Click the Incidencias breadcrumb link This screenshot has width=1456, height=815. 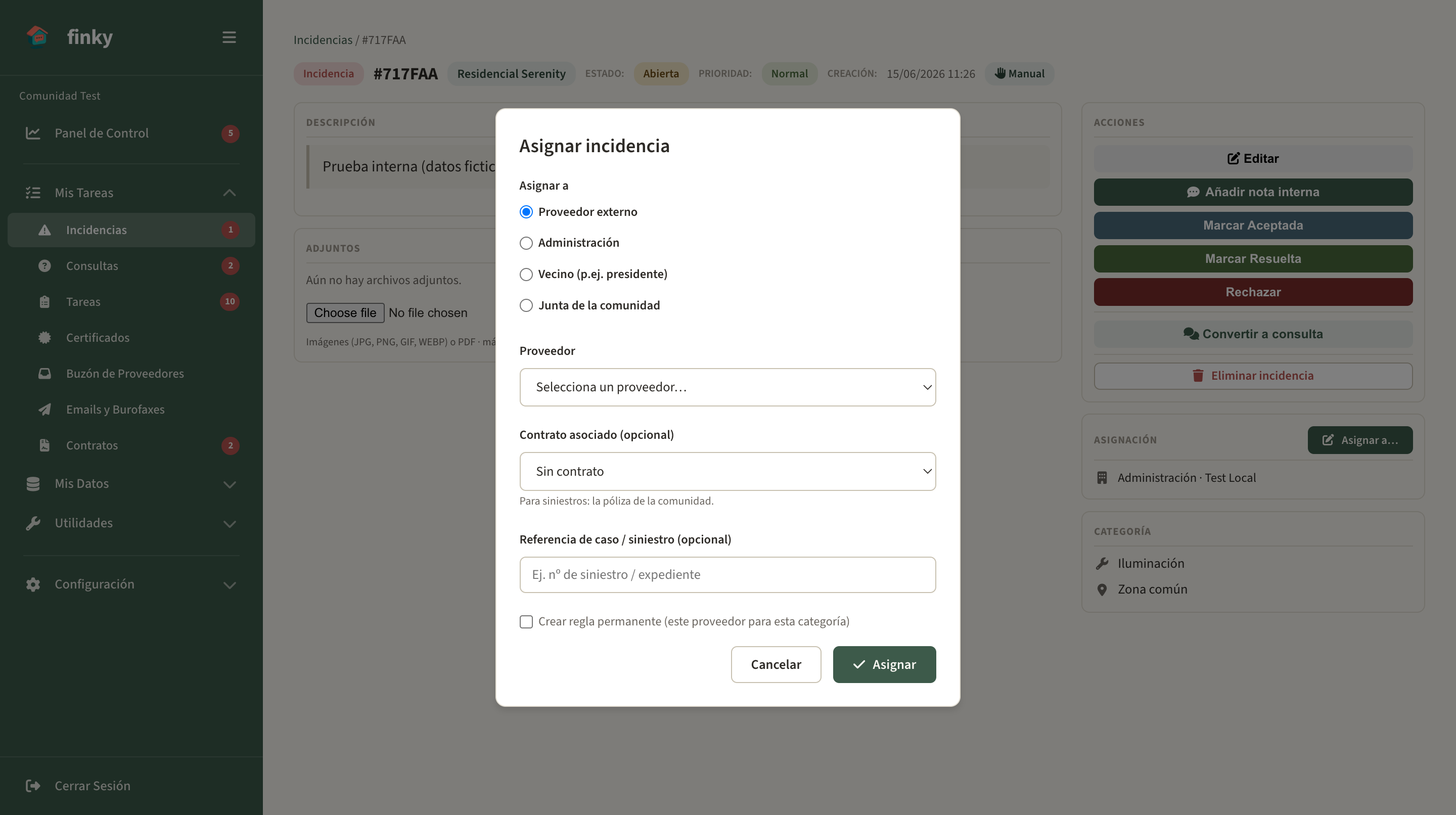(x=323, y=40)
